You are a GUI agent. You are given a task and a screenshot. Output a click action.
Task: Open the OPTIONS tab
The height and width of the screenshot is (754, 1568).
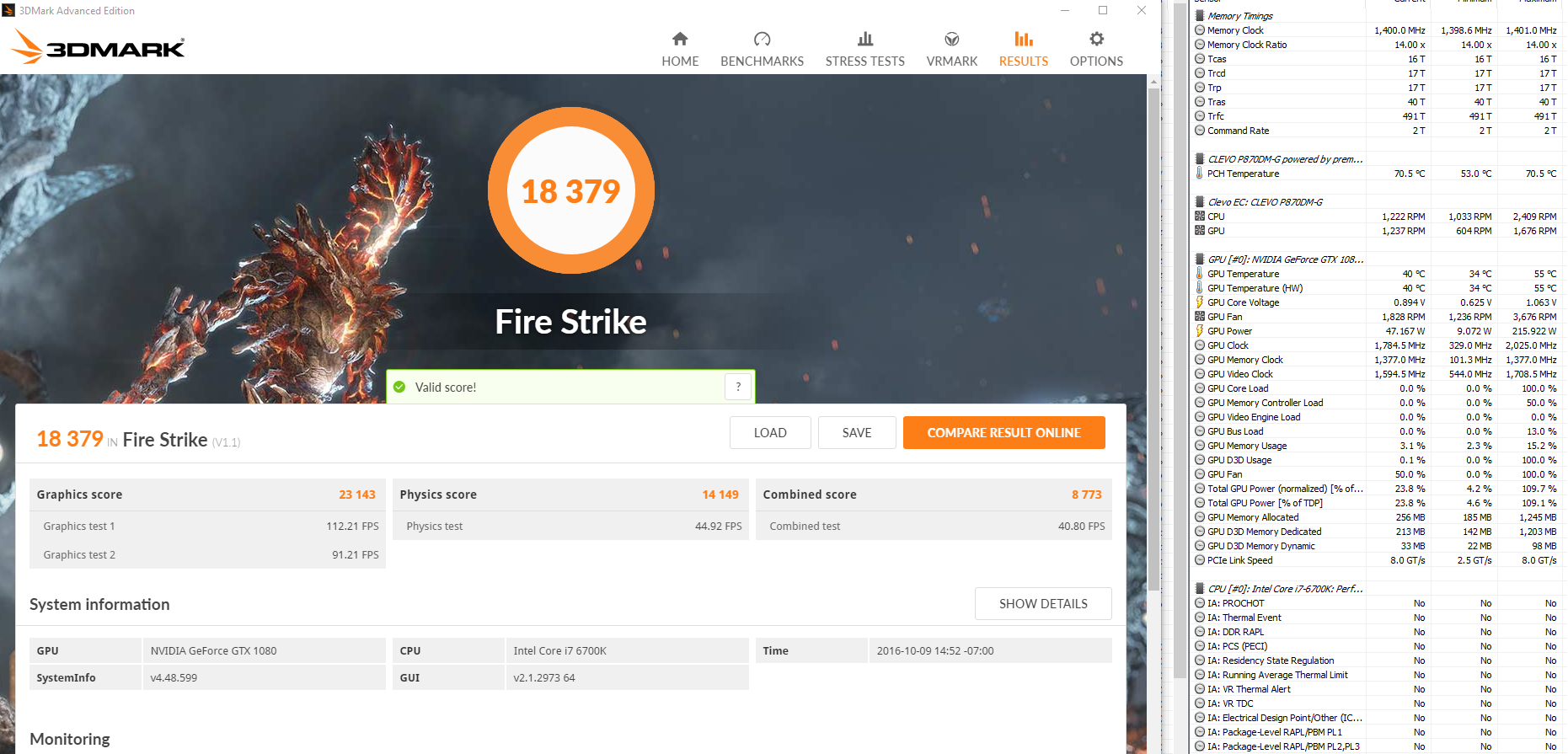[1096, 50]
